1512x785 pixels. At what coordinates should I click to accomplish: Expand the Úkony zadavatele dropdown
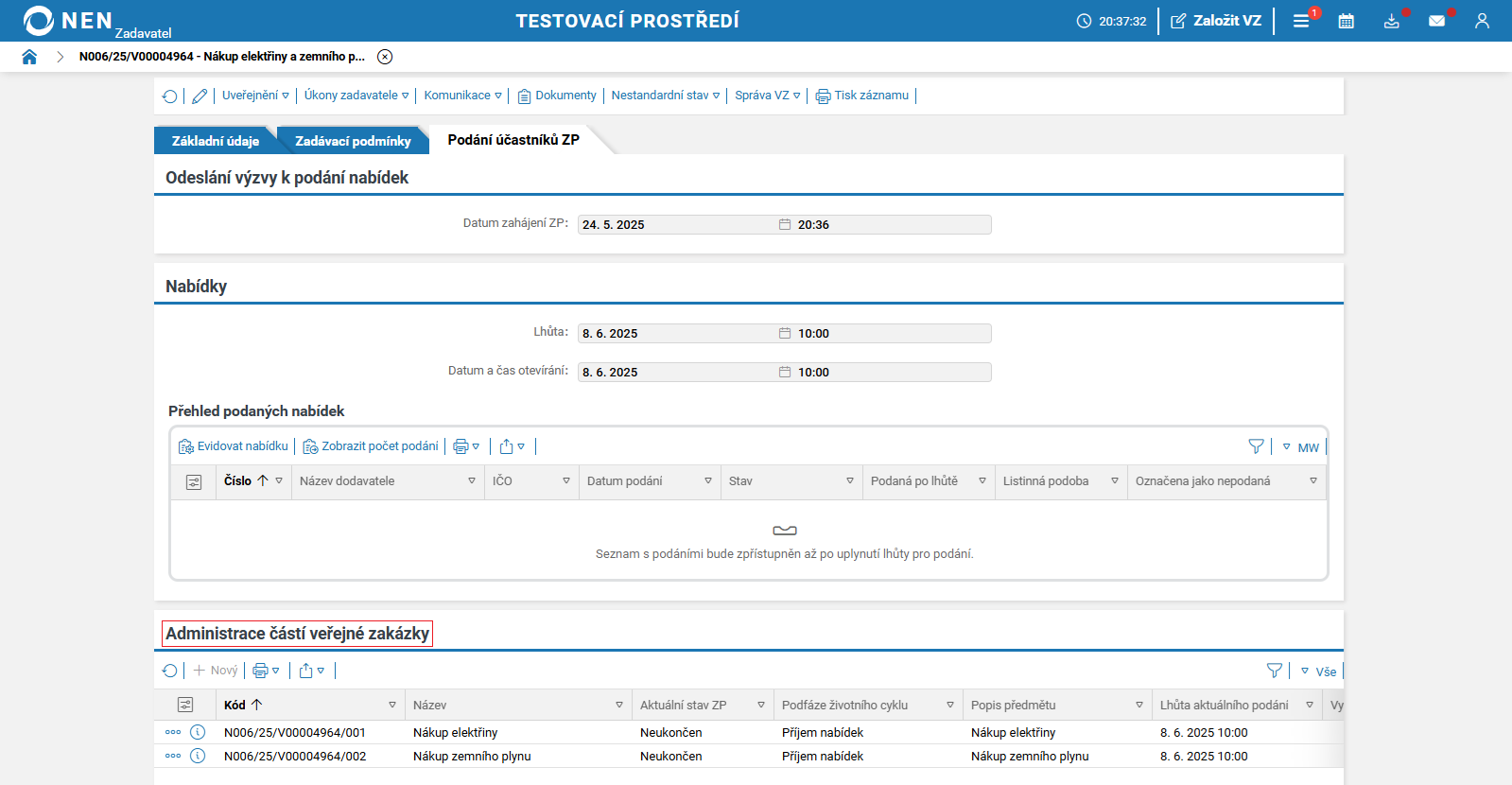356,96
